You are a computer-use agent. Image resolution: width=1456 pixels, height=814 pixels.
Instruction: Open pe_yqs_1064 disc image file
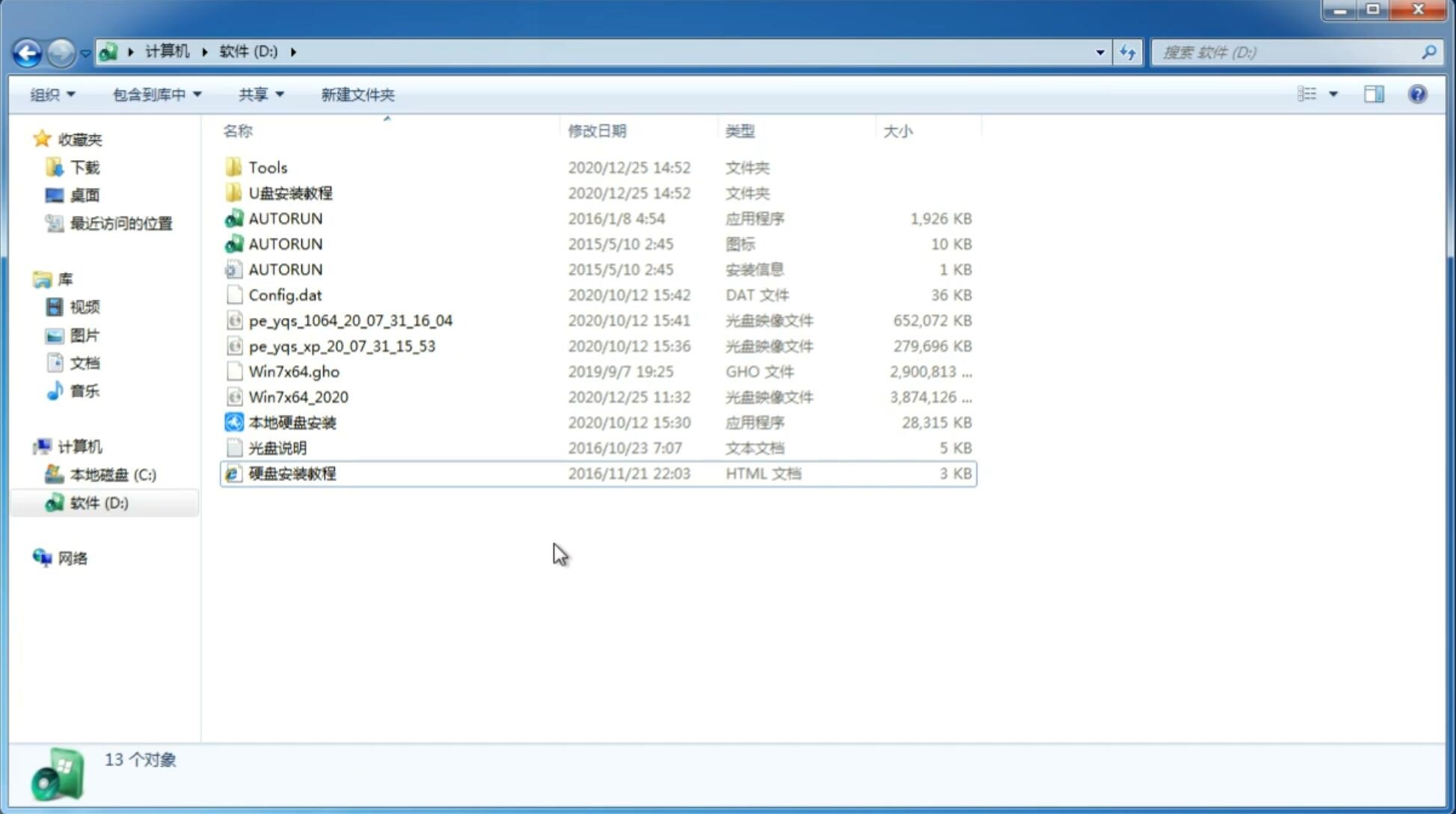350,320
